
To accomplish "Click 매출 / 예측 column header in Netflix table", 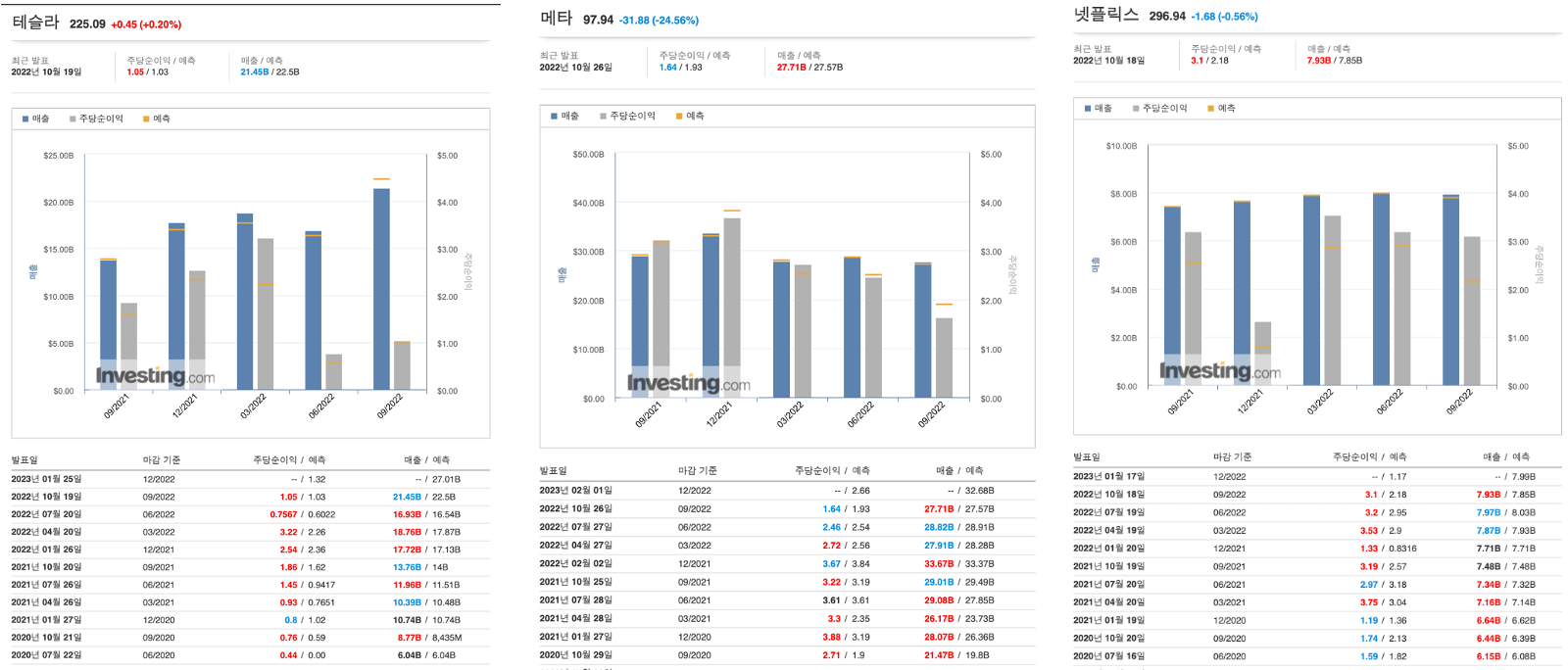I will [1506, 457].
